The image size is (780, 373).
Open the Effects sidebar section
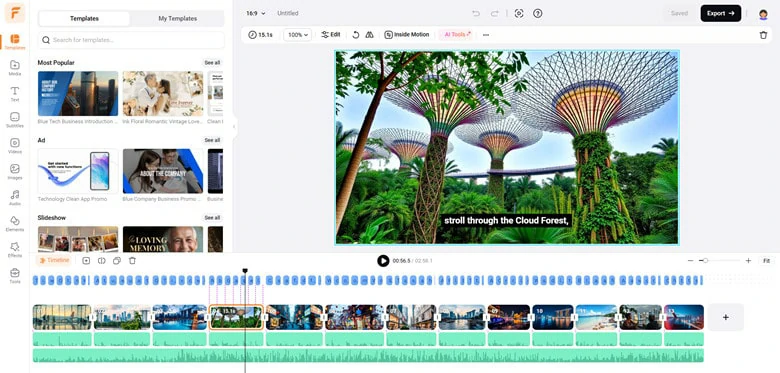point(14,249)
